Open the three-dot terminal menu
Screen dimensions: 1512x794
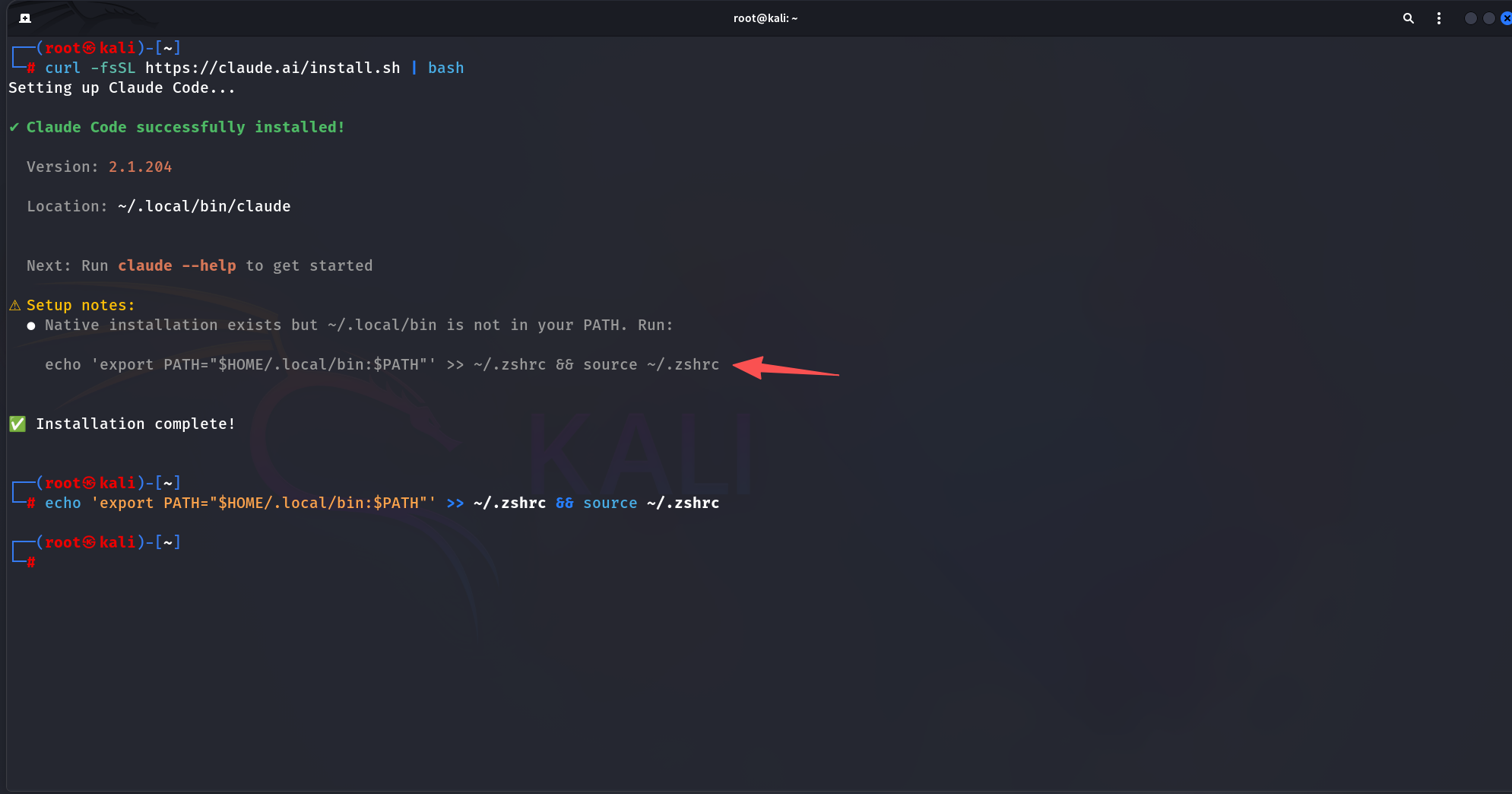(1439, 18)
